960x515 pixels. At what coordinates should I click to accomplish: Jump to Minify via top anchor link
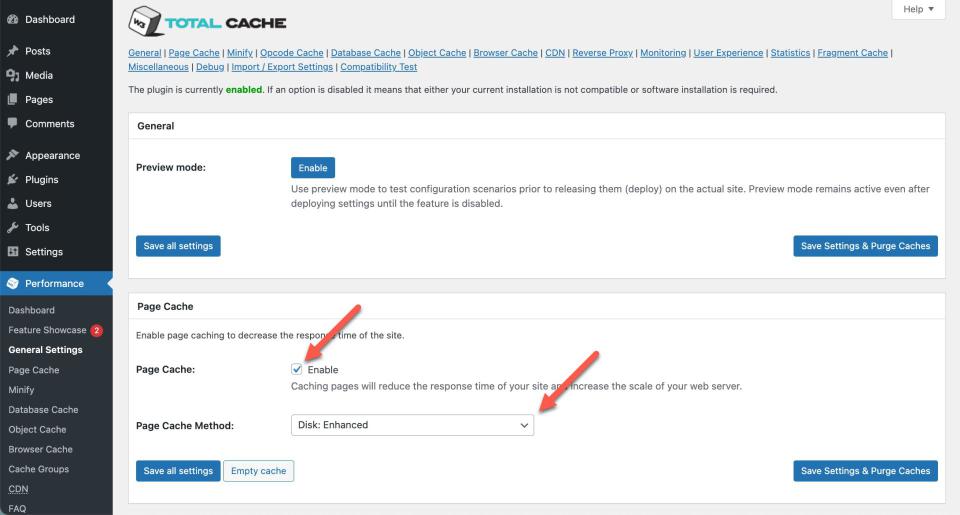point(241,53)
